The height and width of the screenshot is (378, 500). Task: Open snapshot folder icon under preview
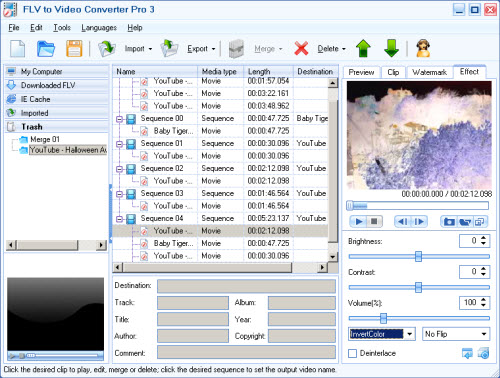(x=465, y=222)
